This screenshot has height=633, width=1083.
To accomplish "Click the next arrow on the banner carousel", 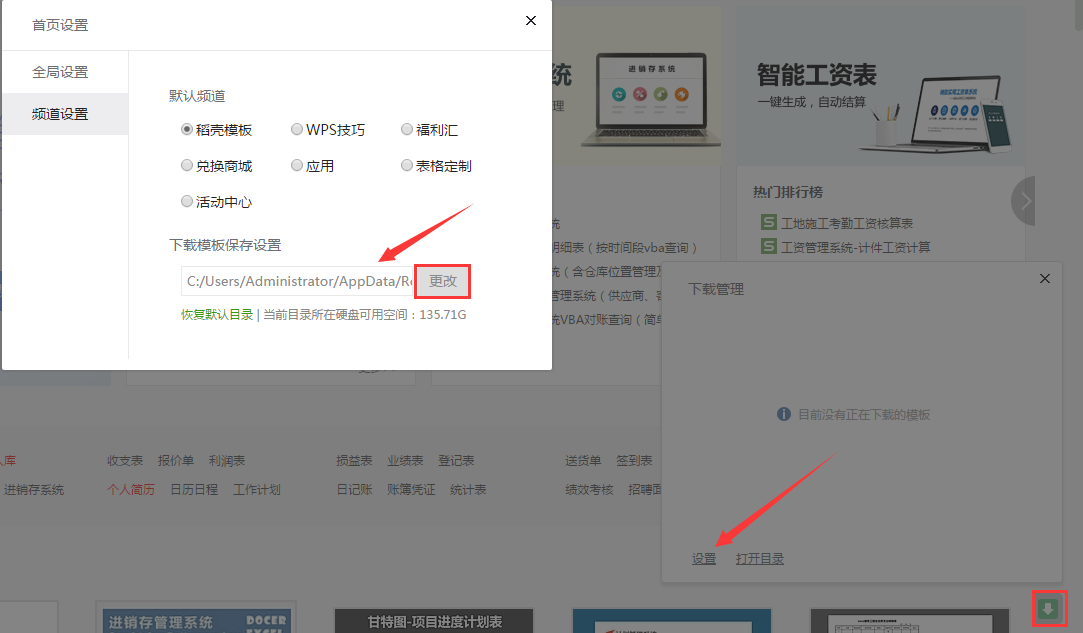I will pyautogui.click(x=1024, y=201).
